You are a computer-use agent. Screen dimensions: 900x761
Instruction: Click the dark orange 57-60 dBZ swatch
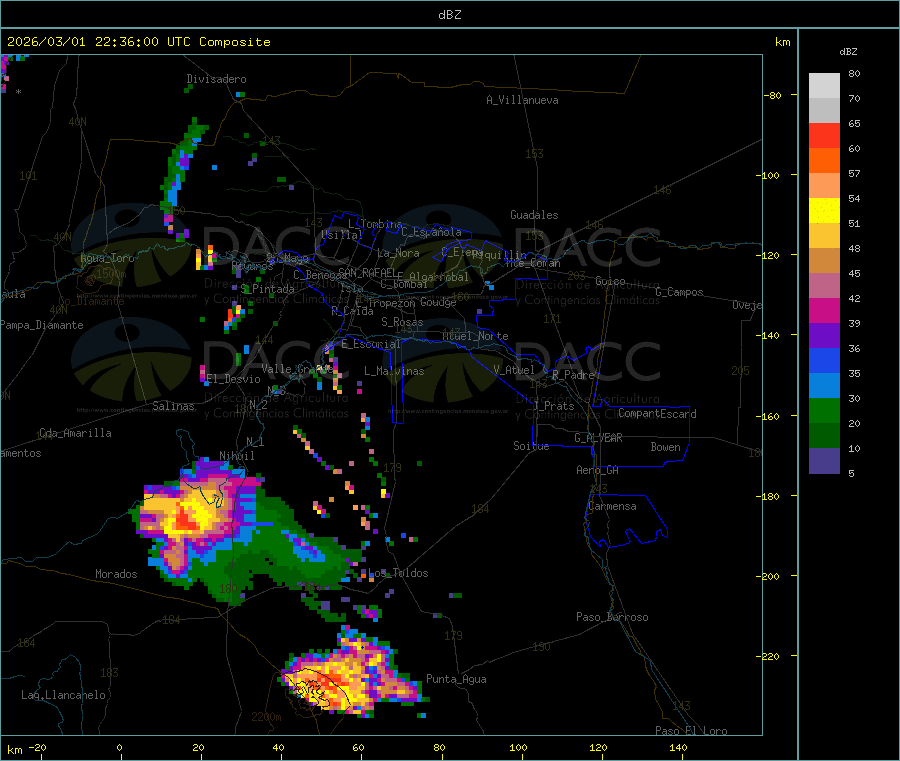[x=824, y=161]
